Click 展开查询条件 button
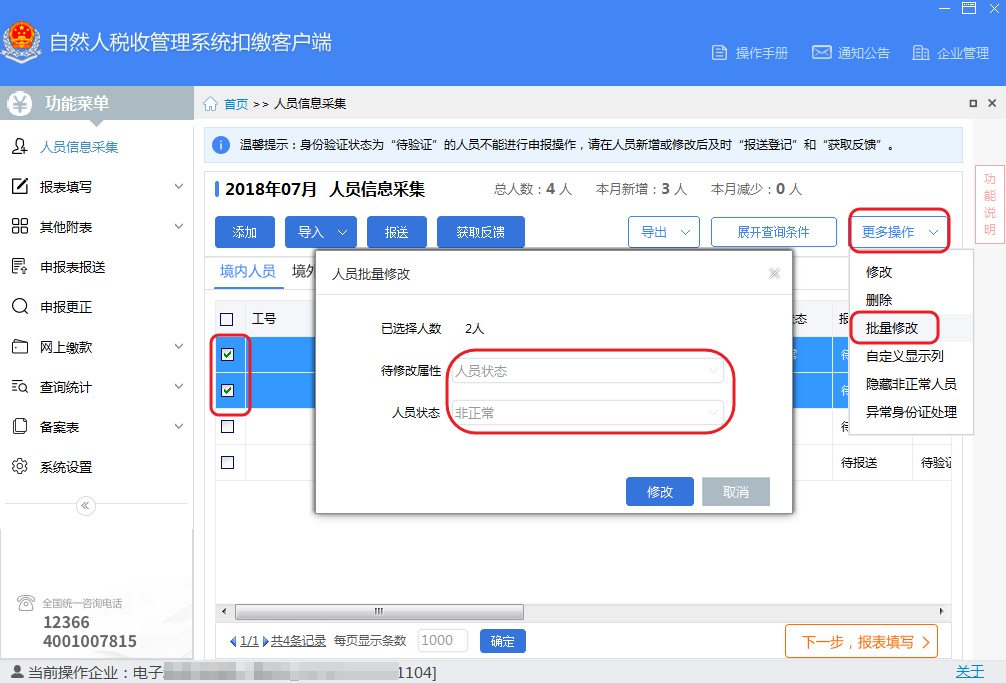The width and height of the screenshot is (1006, 683). (x=774, y=232)
